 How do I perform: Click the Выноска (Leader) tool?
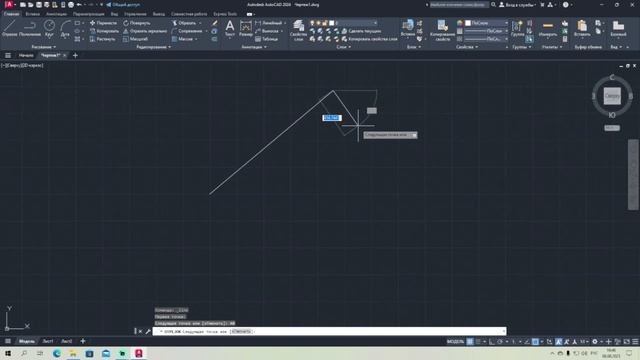click(x=267, y=31)
